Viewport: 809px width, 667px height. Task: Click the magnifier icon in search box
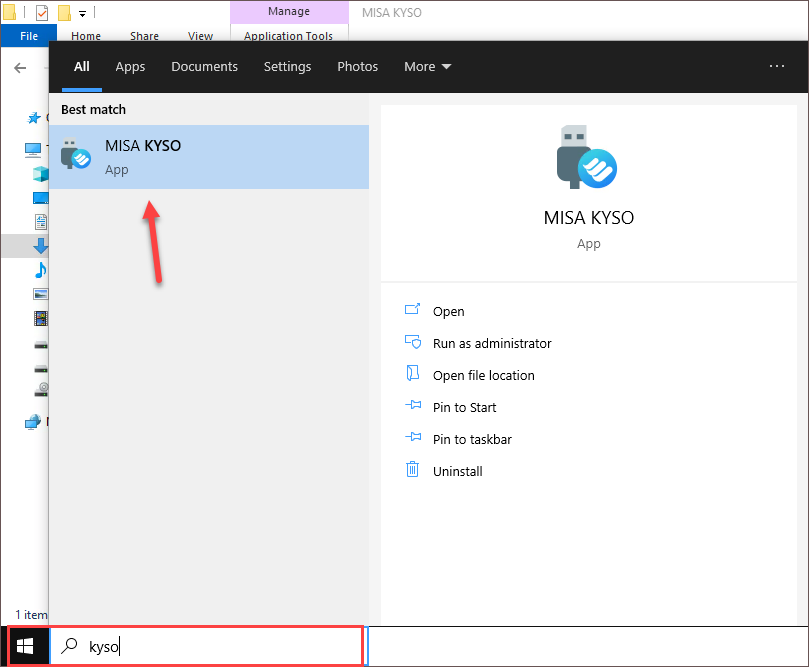tap(69, 645)
